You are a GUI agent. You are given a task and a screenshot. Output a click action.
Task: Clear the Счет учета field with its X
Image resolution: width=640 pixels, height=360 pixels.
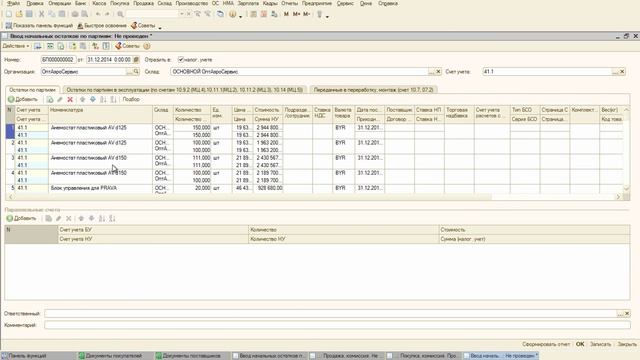click(x=622, y=71)
